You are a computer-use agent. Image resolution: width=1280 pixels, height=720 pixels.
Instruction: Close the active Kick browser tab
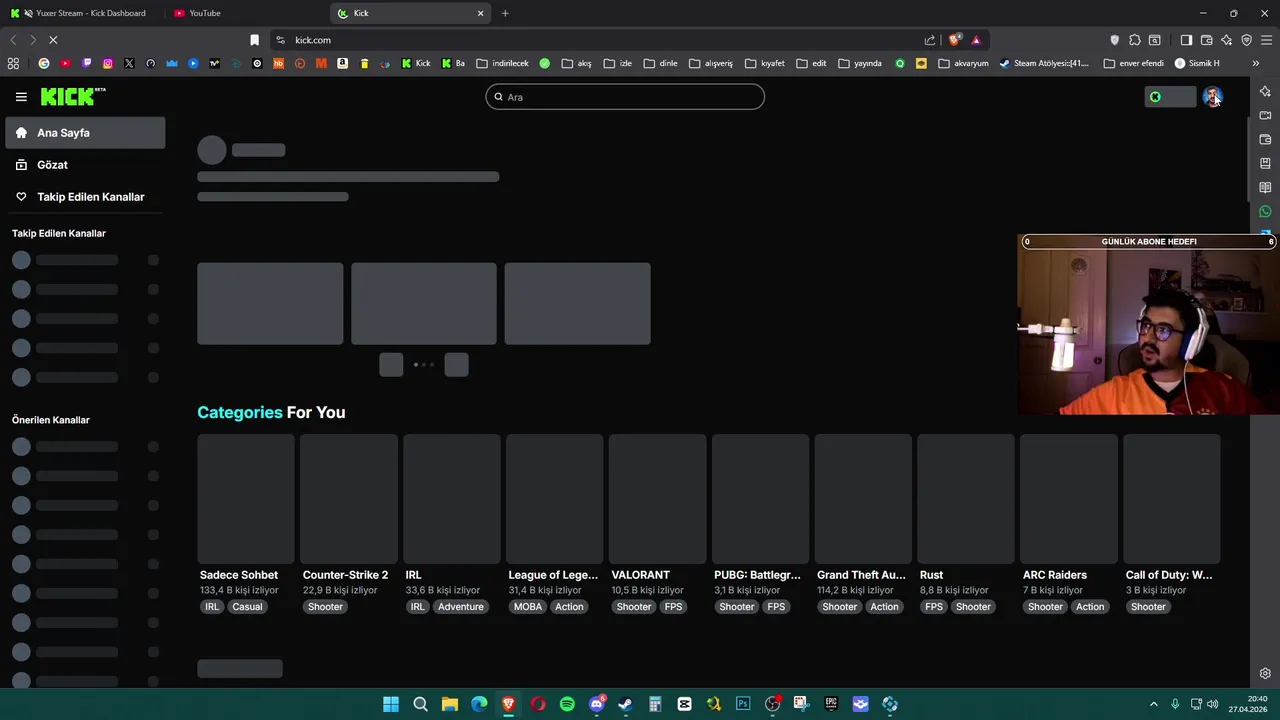[x=480, y=13]
